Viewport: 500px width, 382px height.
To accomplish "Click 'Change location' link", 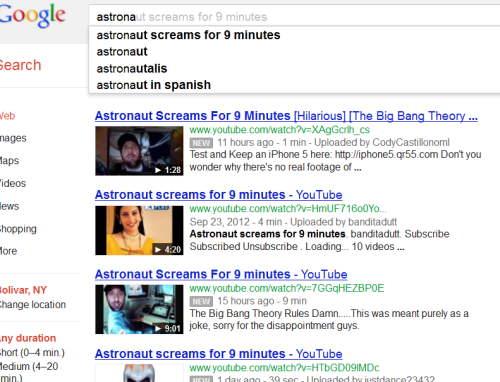I will pyautogui.click(x=33, y=305).
